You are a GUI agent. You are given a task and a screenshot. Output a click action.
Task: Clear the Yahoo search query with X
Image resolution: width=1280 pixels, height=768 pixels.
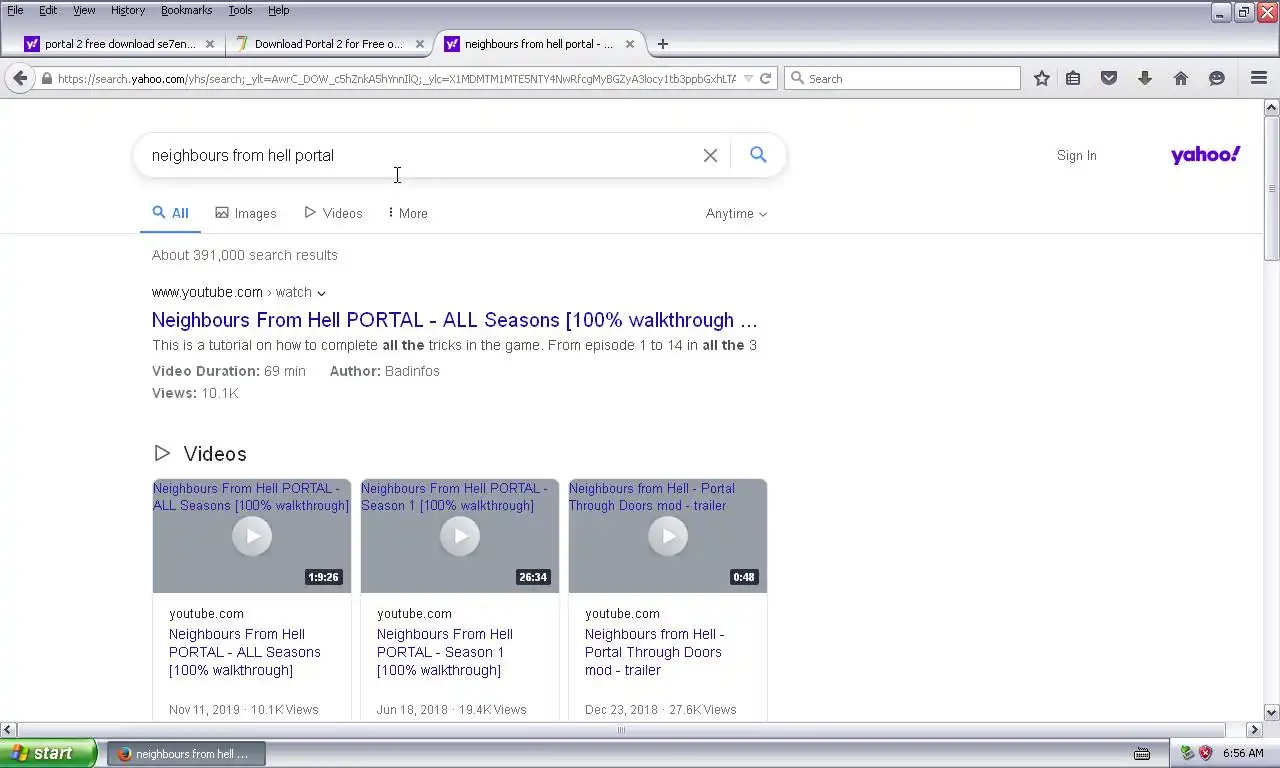[710, 155]
